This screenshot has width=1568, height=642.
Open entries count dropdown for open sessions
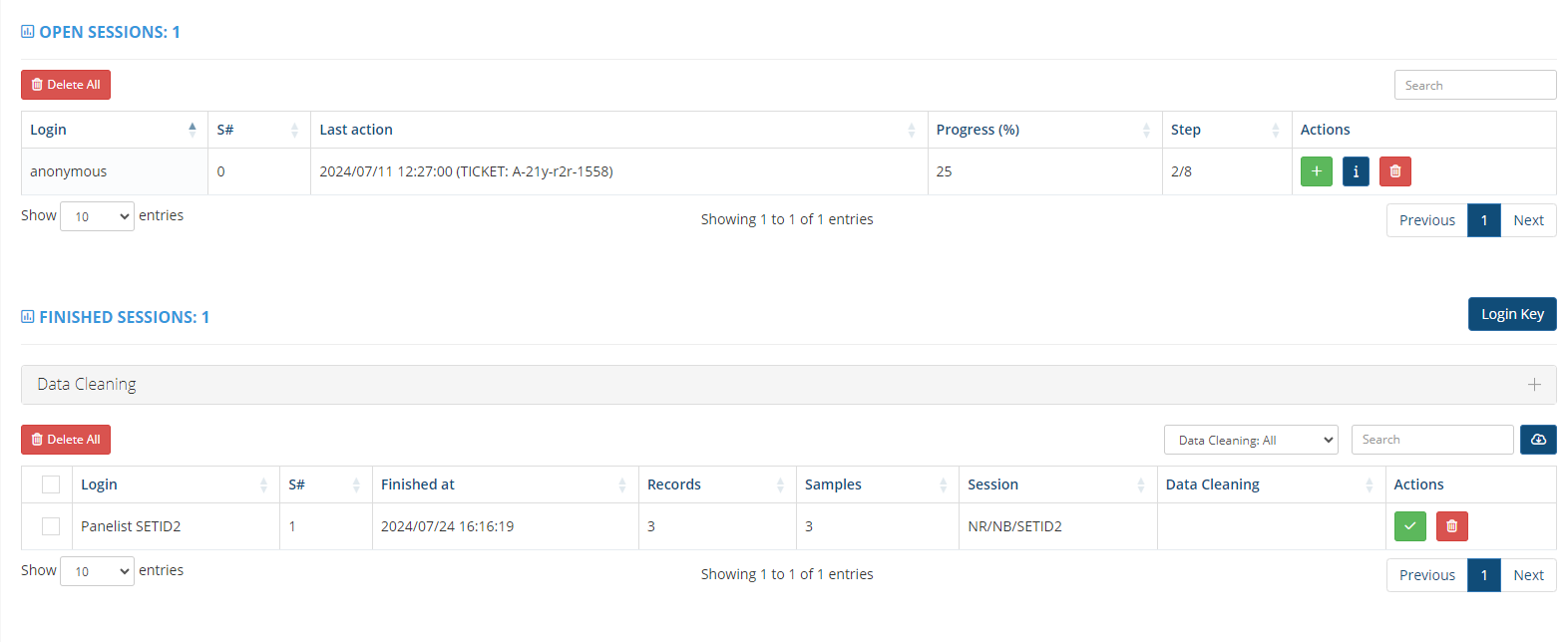point(97,216)
